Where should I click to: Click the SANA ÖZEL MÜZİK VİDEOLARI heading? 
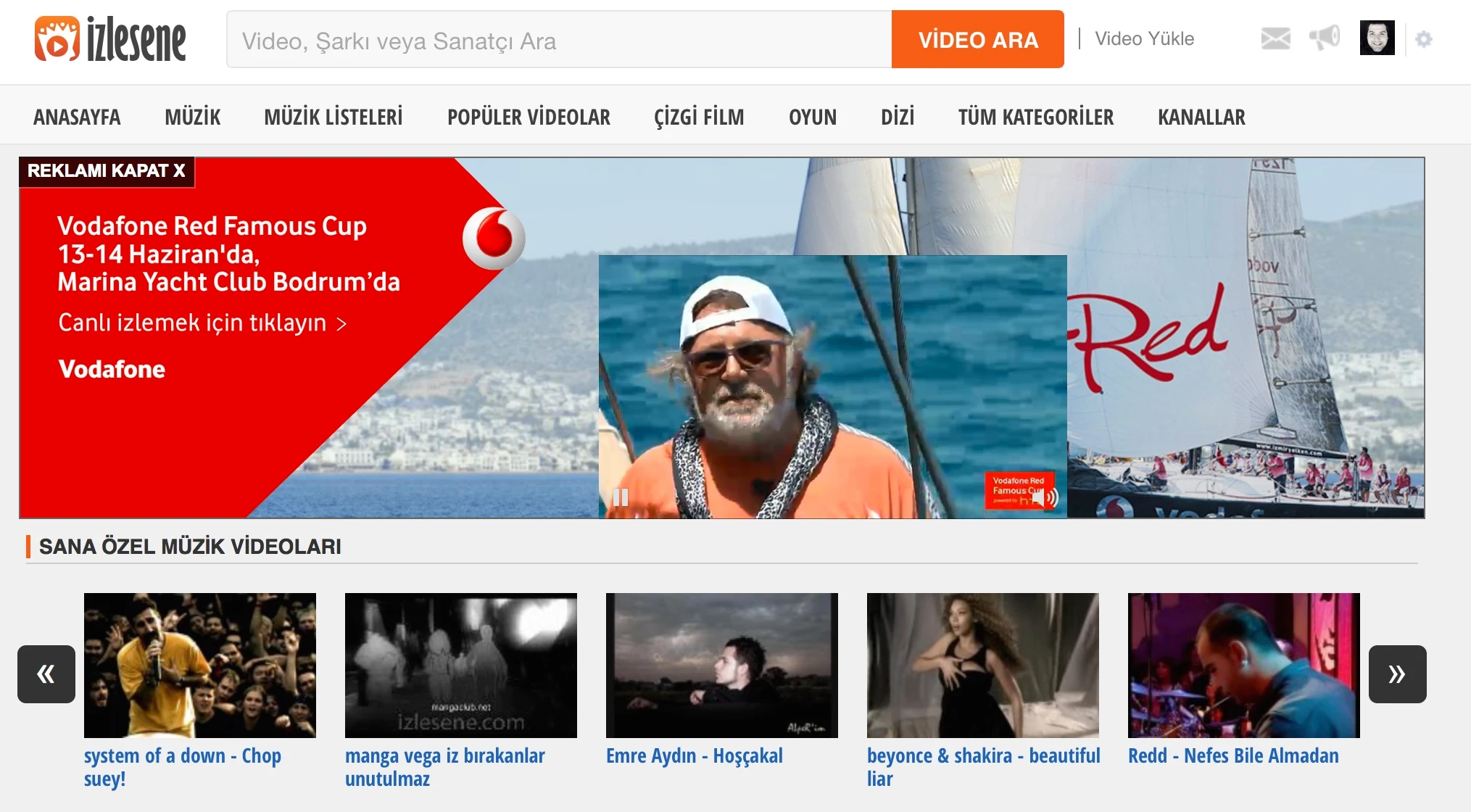[190, 547]
